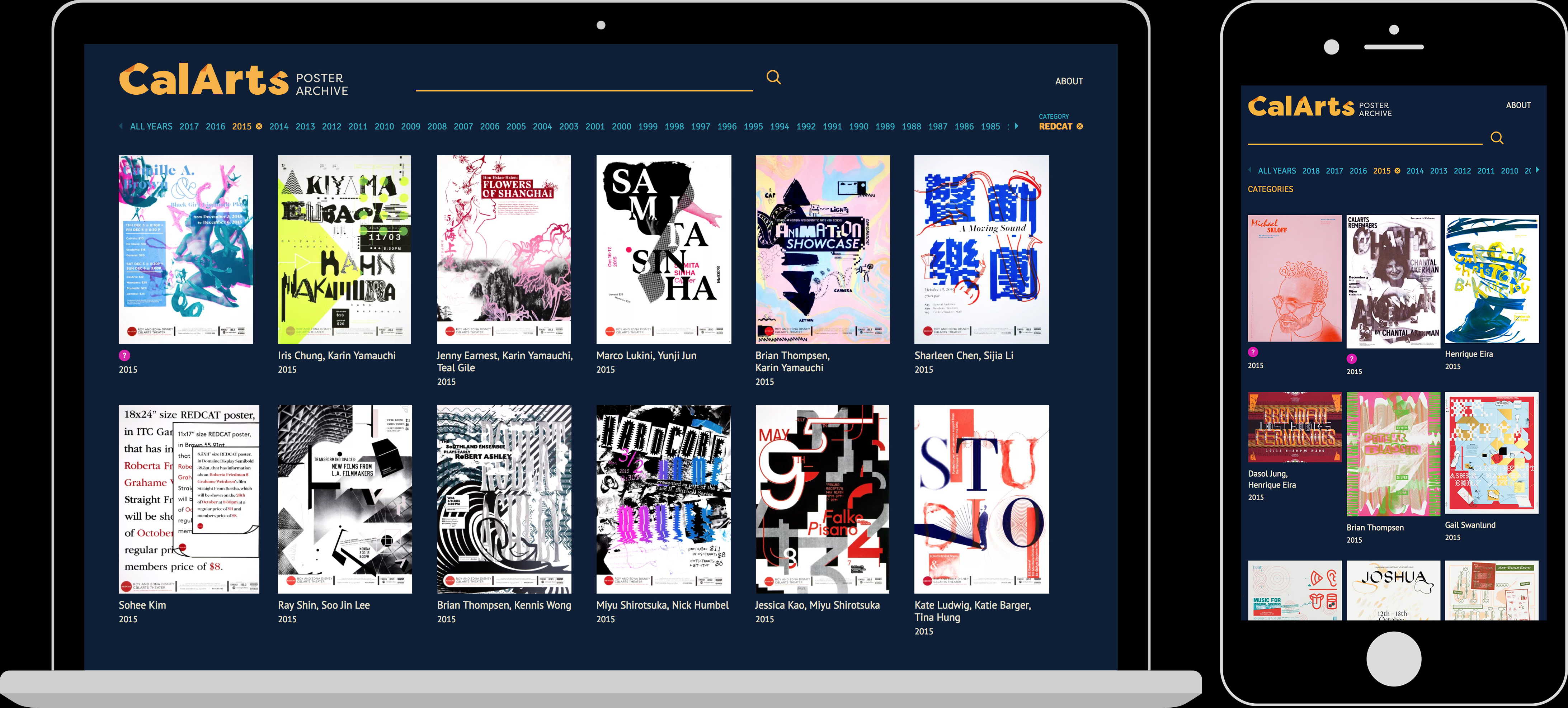
Task: Open the New Films From L.A. Filmmakers poster
Action: (x=344, y=499)
